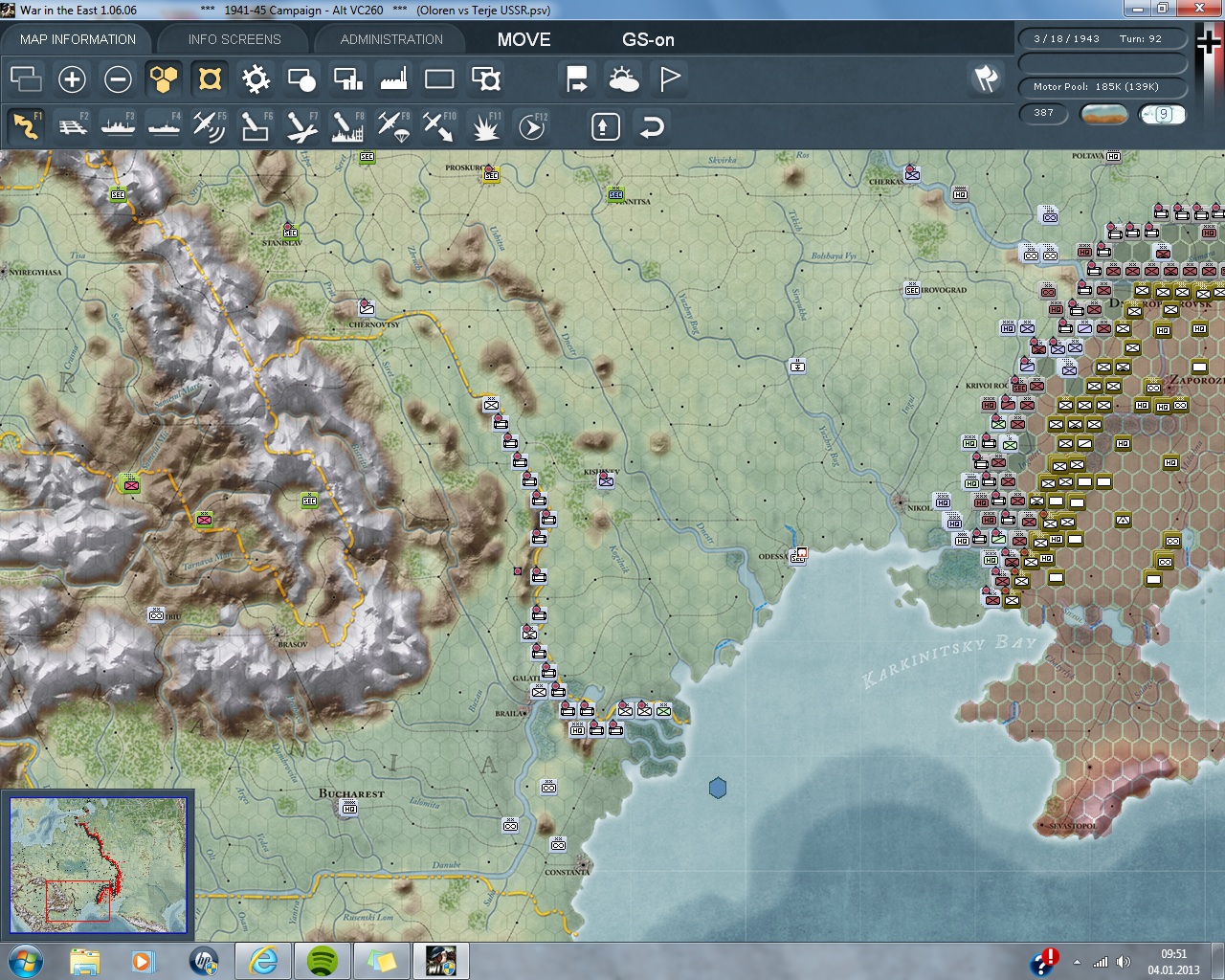1225x980 pixels.
Task: Open the Administration tab
Action: coord(391,39)
